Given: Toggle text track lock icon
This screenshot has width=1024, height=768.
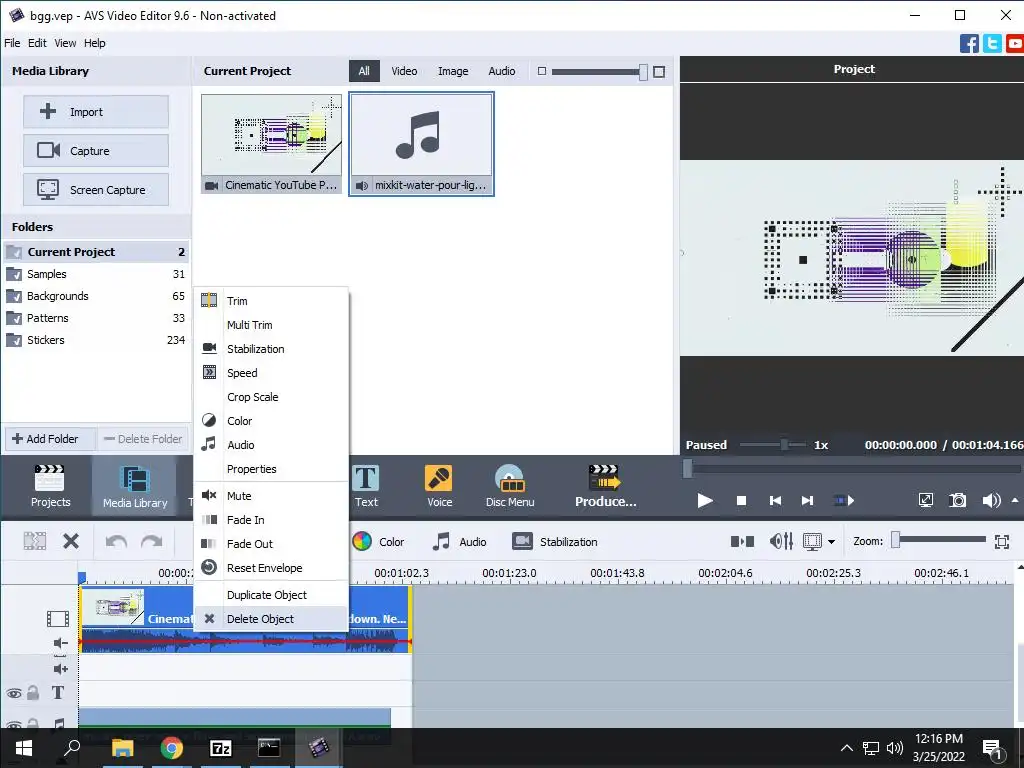Looking at the screenshot, I should (33, 692).
